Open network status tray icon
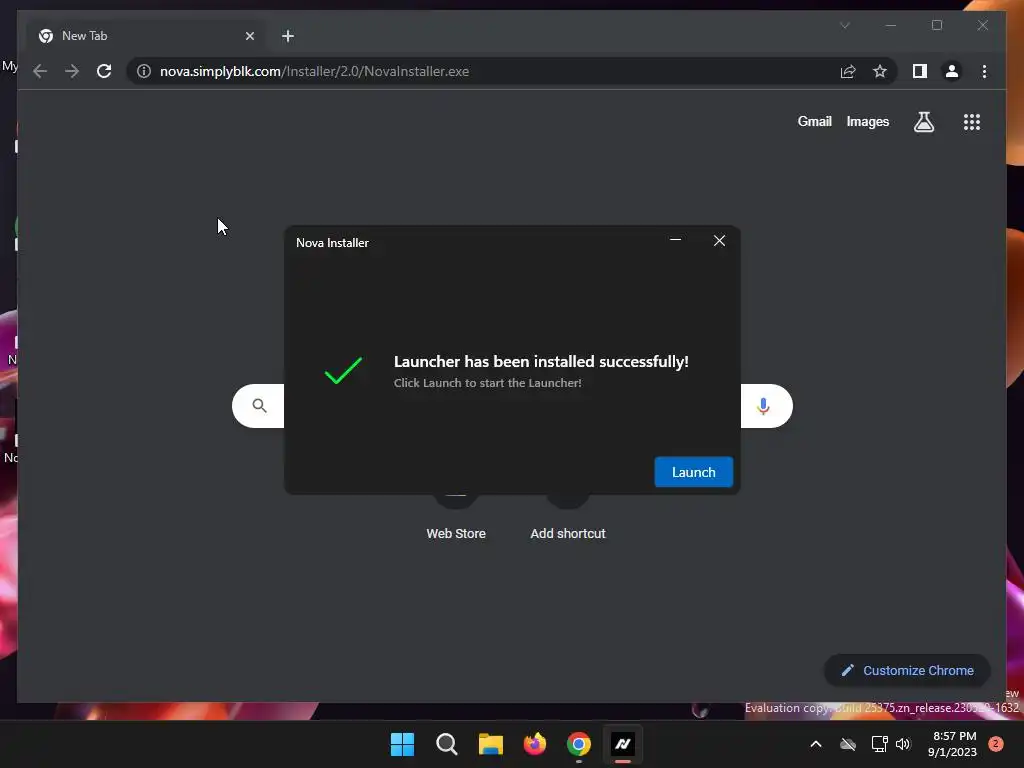Screen dimensions: 1024x768 pyautogui.click(x=879, y=744)
